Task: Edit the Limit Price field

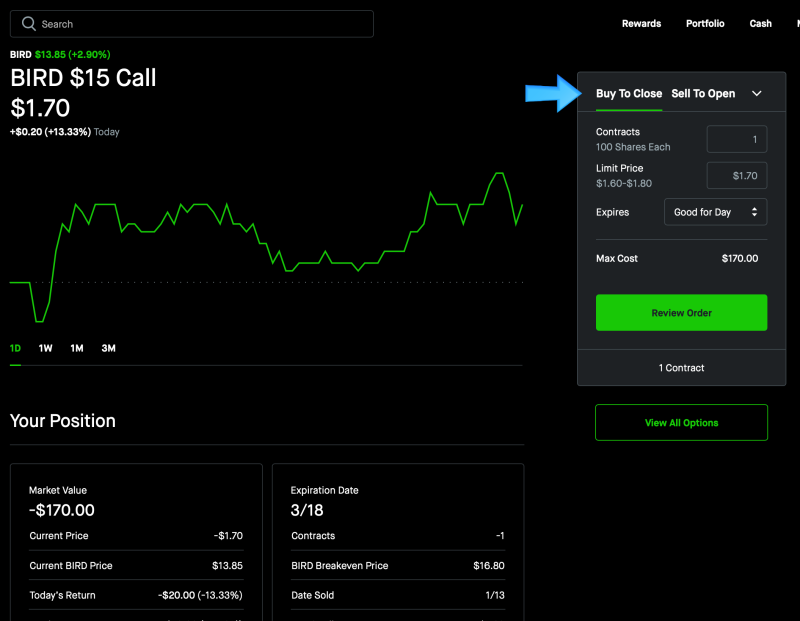Action: pyautogui.click(x=737, y=176)
